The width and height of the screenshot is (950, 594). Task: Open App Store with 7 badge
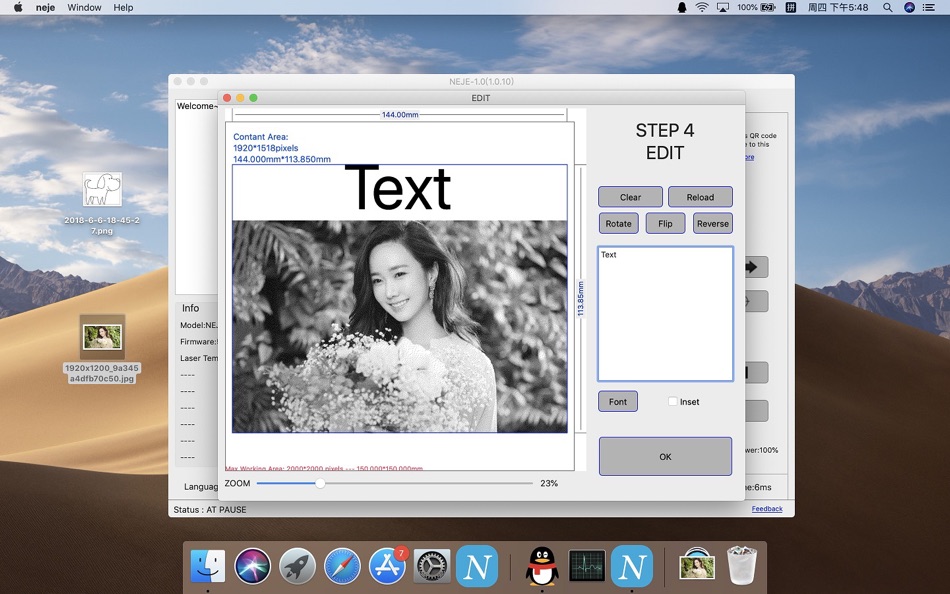click(x=388, y=566)
